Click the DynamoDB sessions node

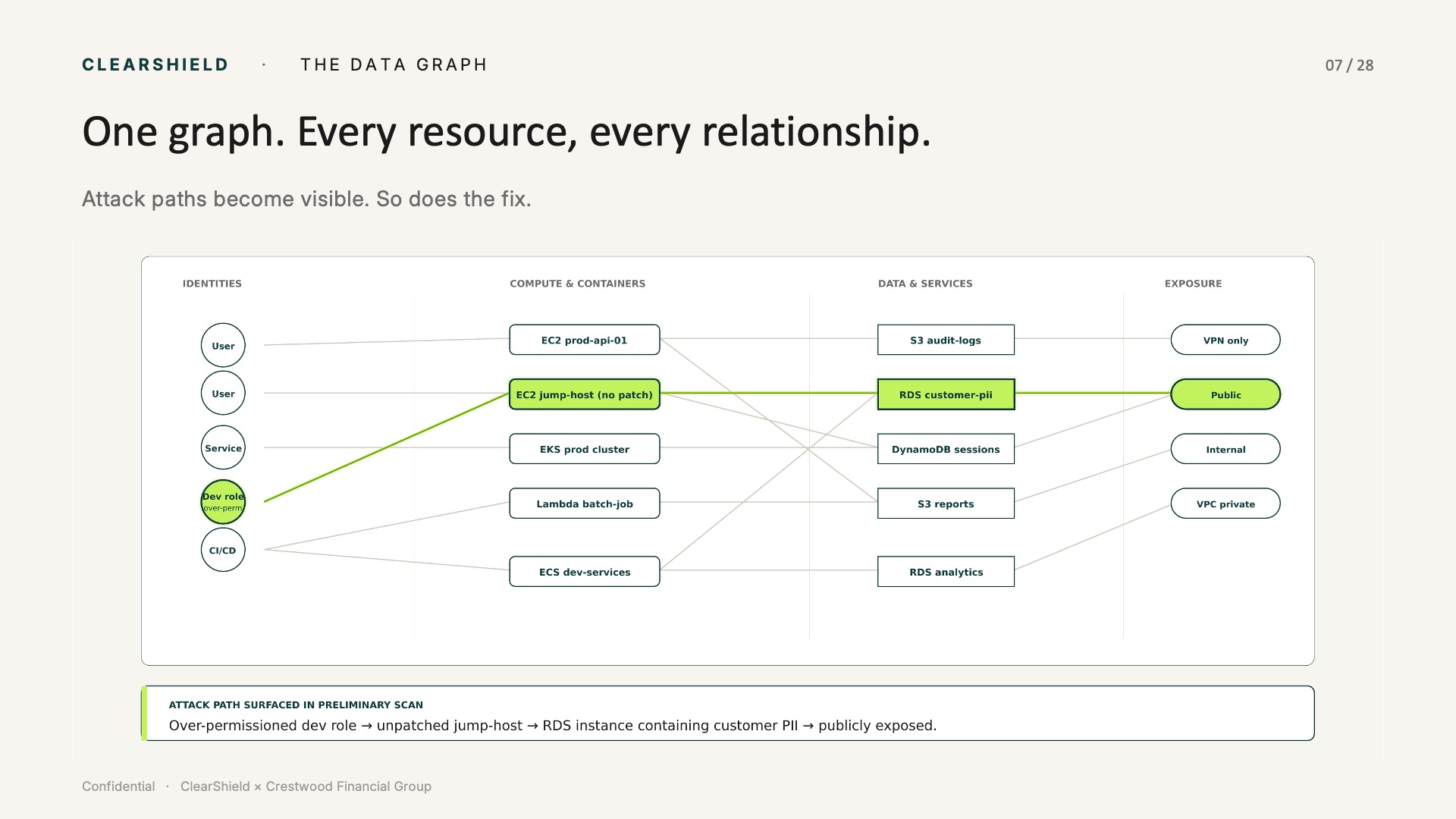point(946,449)
